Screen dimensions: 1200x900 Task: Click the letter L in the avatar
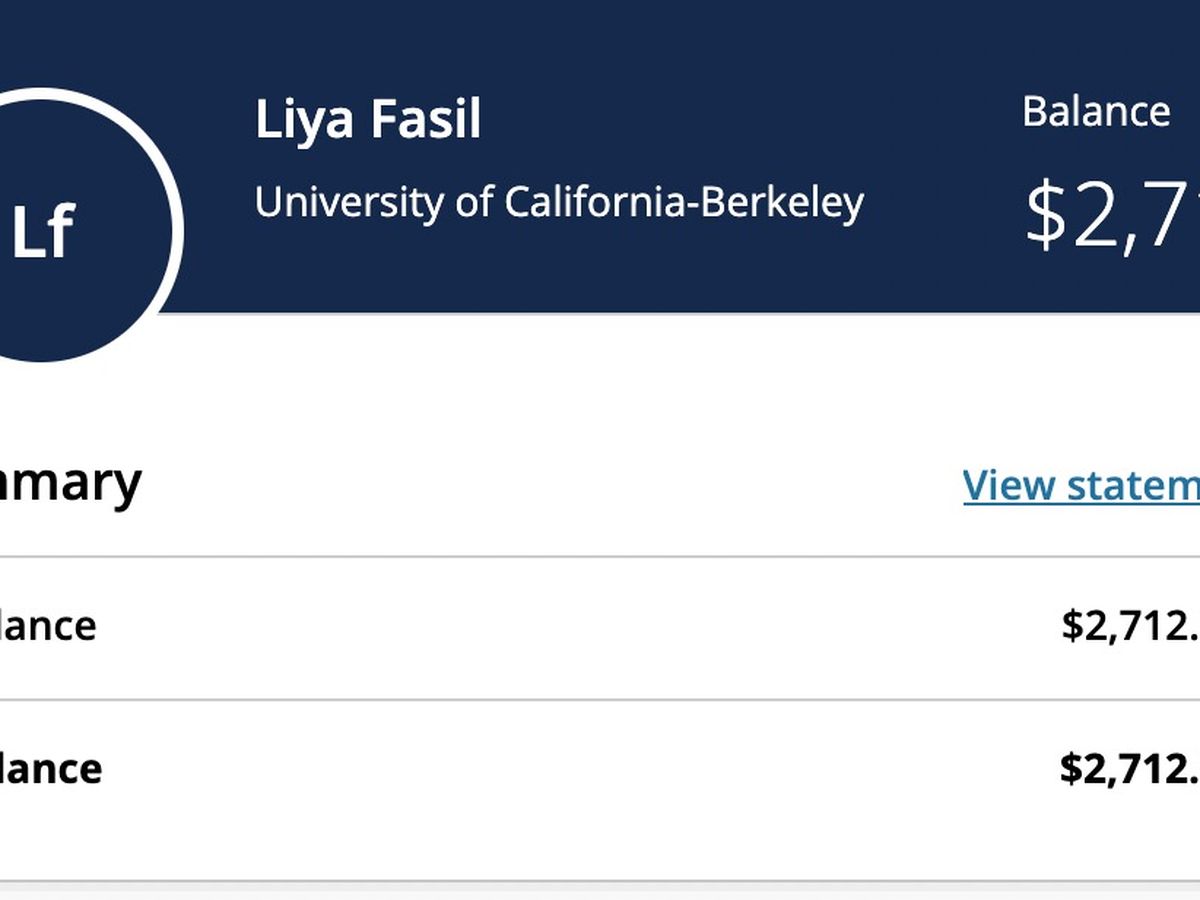28,232
